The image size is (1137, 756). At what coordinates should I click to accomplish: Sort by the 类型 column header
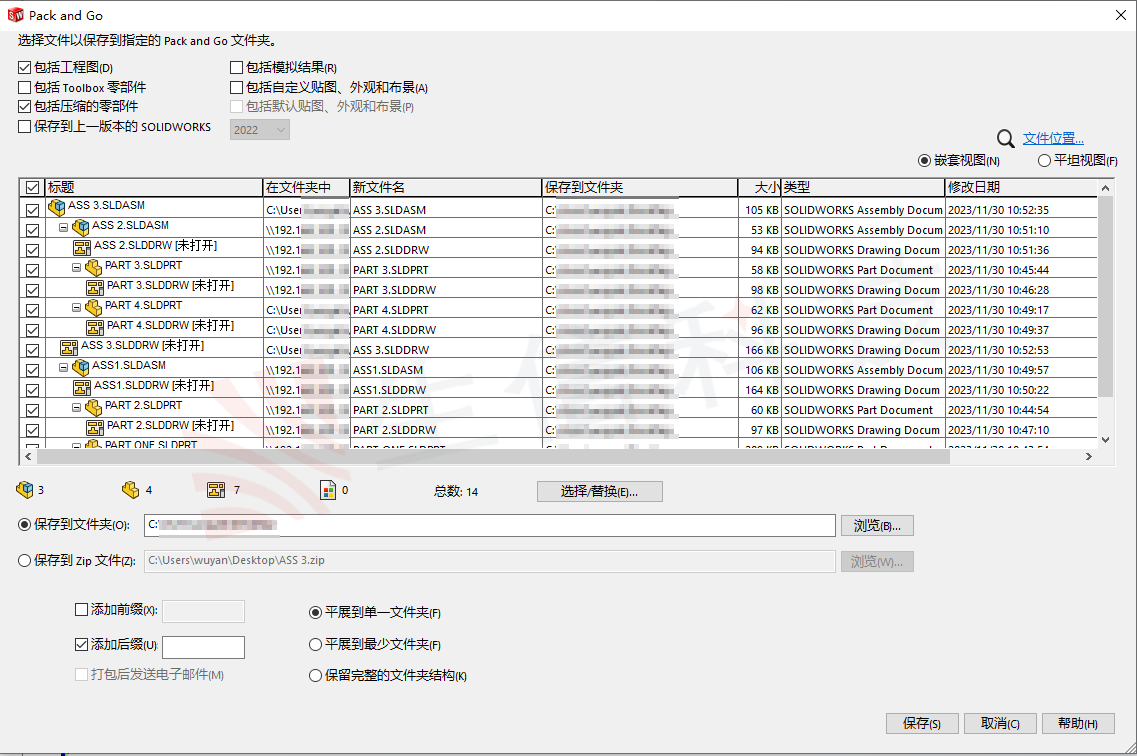pyautogui.click(x=863, y=188)
